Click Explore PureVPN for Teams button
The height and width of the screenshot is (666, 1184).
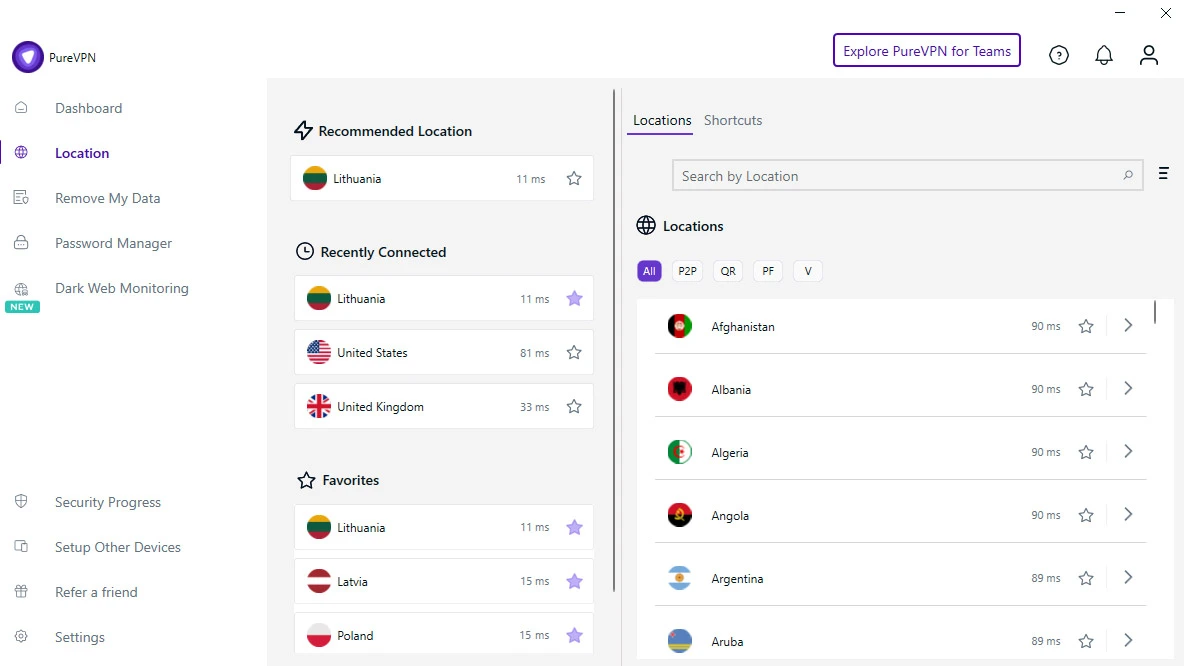click(x=926, y=51)
